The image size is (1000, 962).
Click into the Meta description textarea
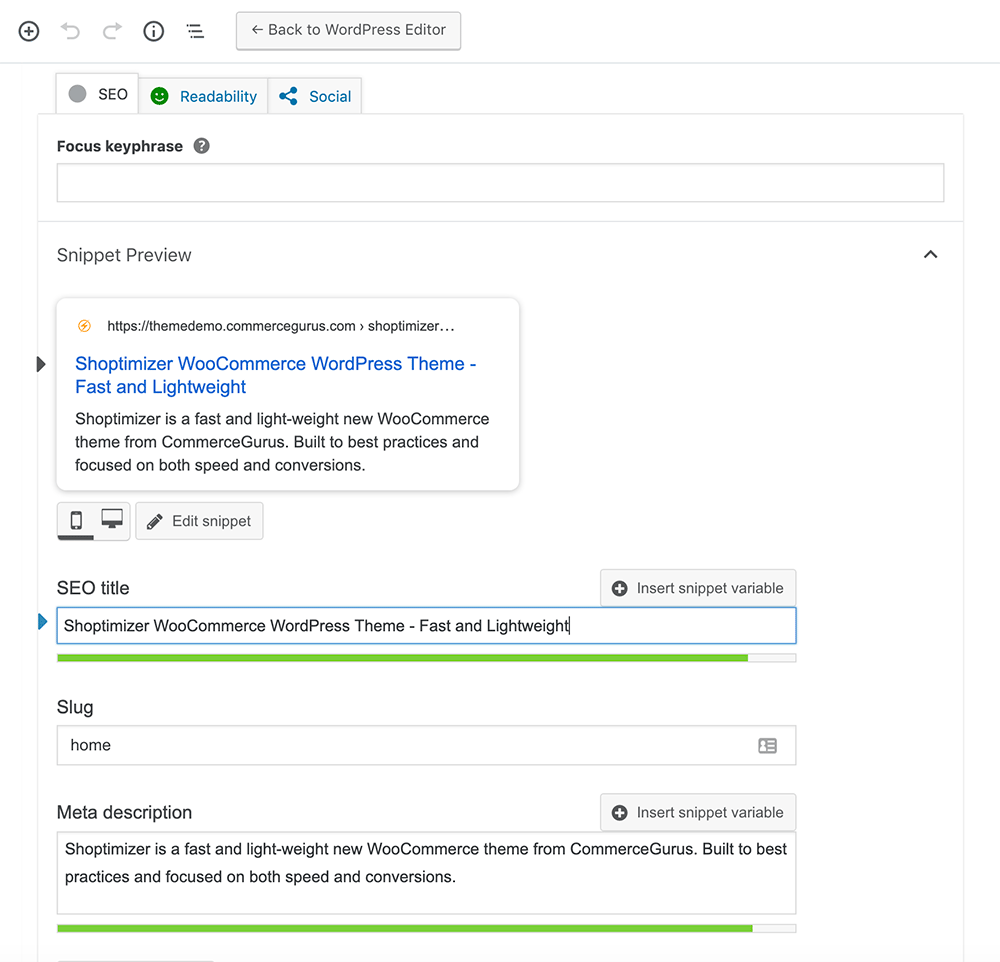[x=426, y=873]
